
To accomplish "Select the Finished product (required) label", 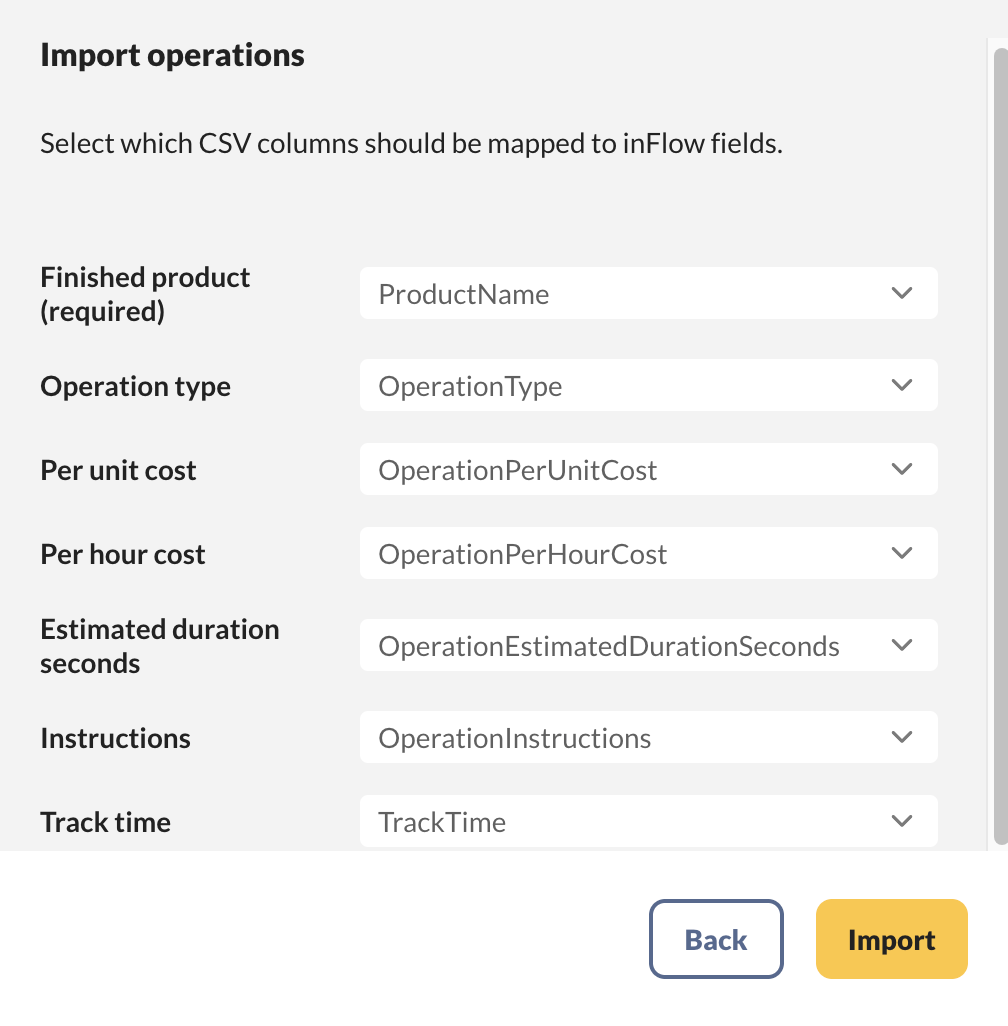I will (144, 293).
